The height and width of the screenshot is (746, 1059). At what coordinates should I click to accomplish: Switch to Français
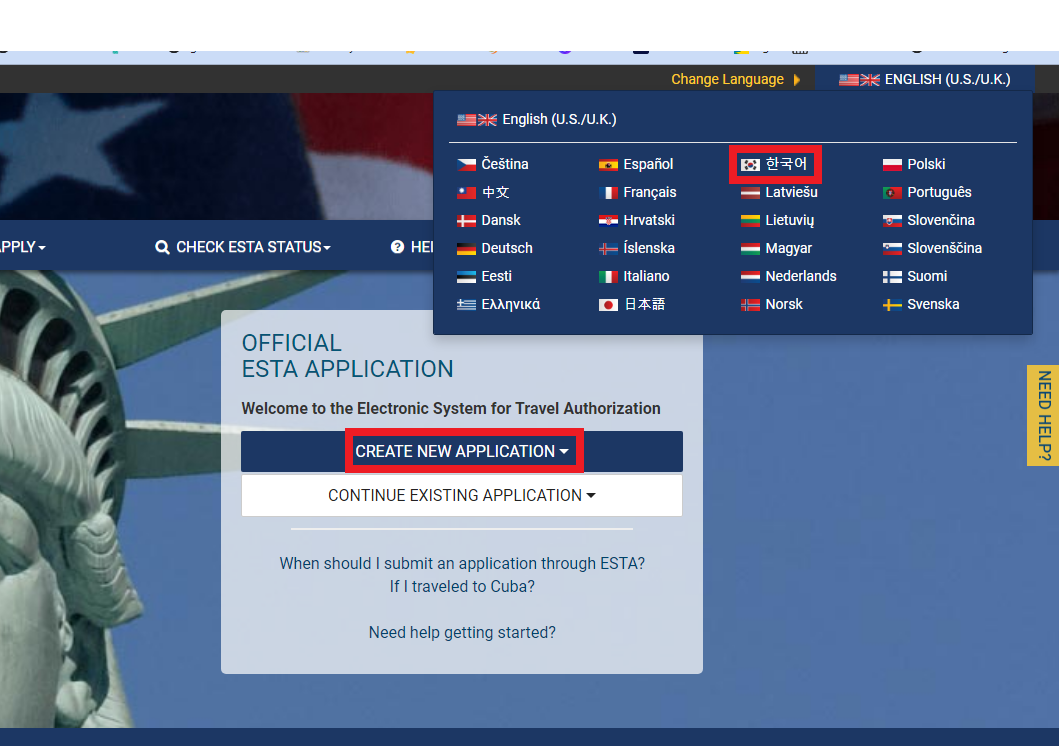637,192
